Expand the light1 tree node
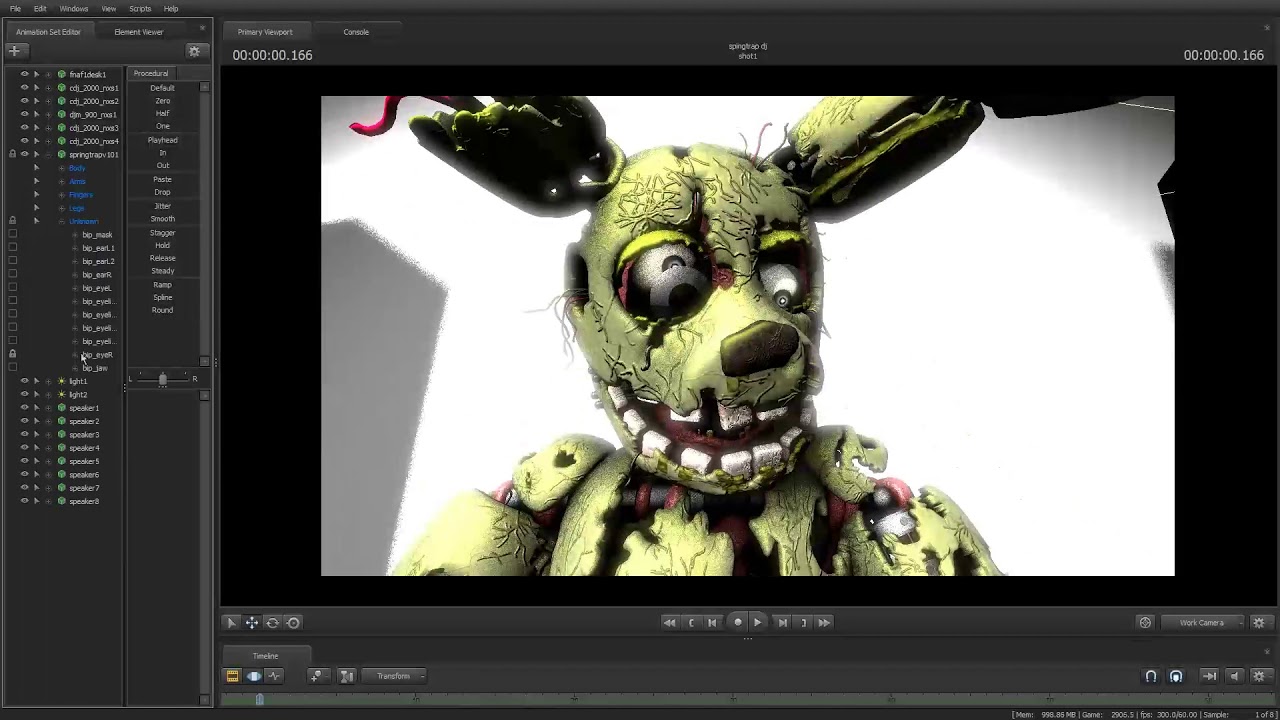 (x=48, y=381)
